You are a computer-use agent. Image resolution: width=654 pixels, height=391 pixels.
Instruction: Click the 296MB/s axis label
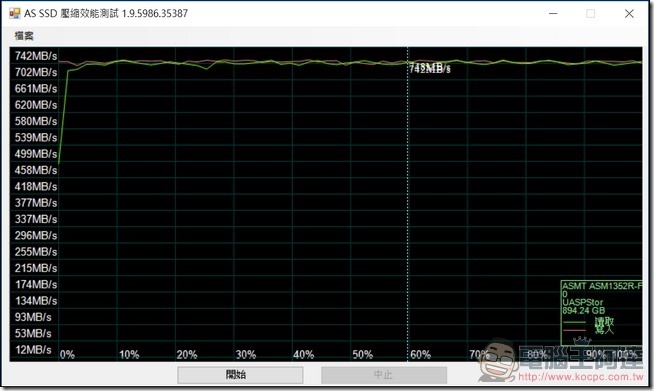[x=36, y=235]
